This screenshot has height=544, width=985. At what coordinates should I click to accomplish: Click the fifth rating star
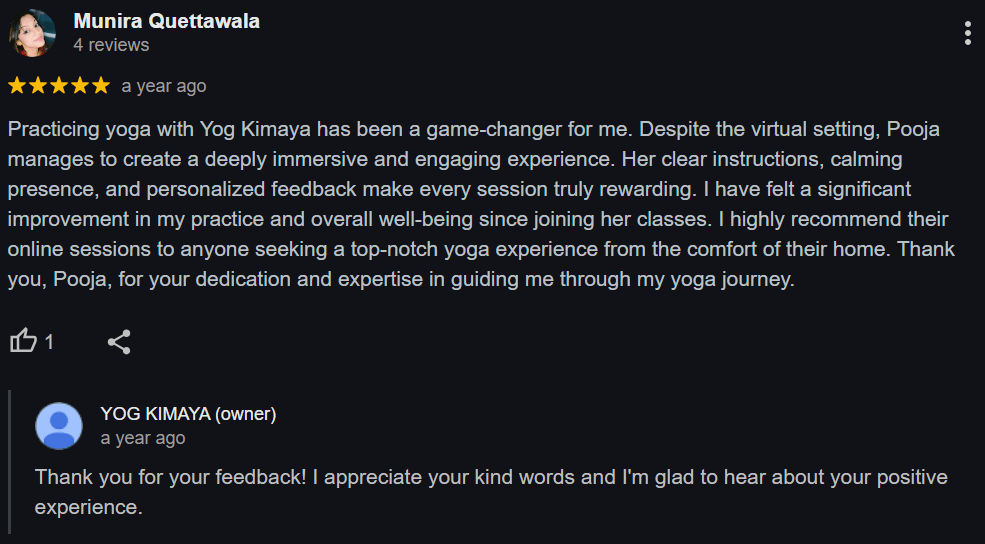coord(100,86)
